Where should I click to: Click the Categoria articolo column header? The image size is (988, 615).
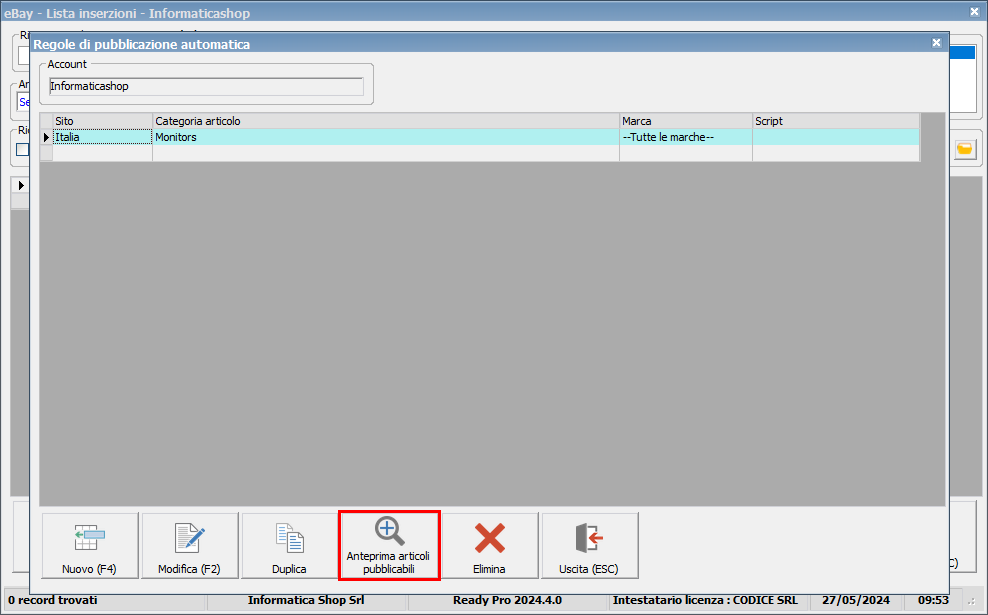click(x=386, y=121)
